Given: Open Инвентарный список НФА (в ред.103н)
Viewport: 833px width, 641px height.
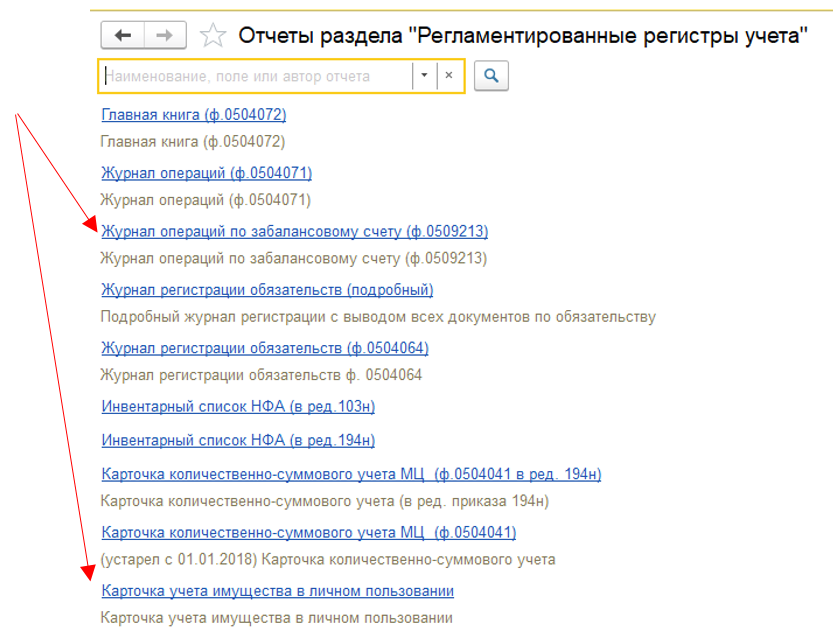Looking at the screenshot, I should 238,406.
